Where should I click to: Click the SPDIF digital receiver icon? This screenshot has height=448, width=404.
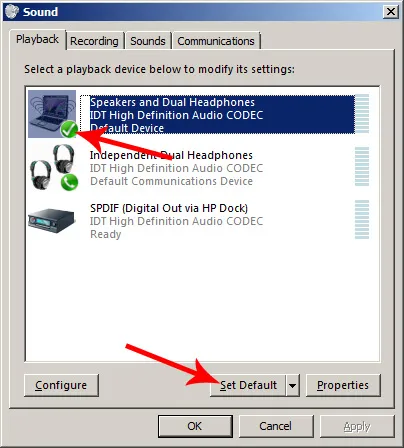coord(51,221)
